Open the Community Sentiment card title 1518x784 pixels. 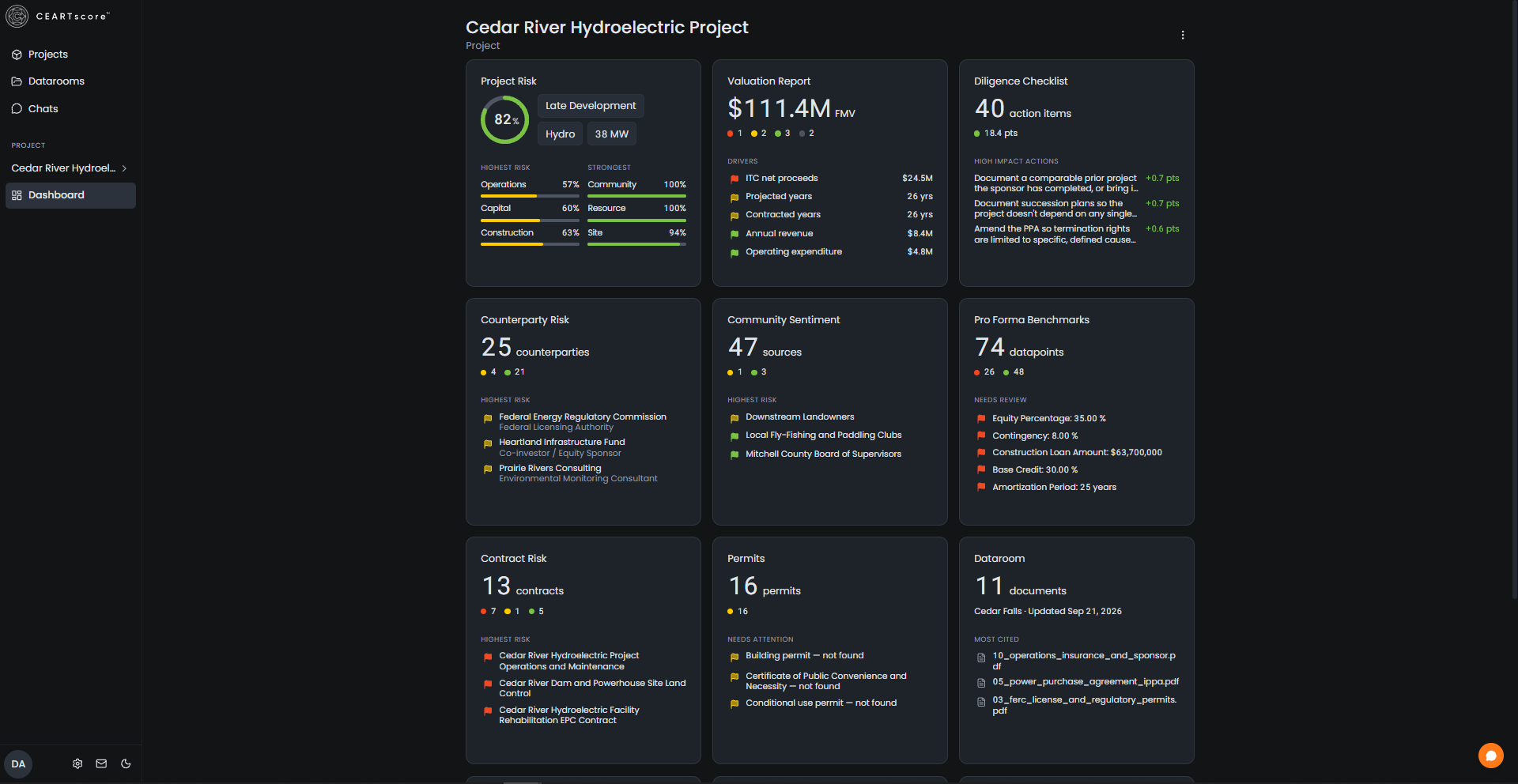(784, 320)
